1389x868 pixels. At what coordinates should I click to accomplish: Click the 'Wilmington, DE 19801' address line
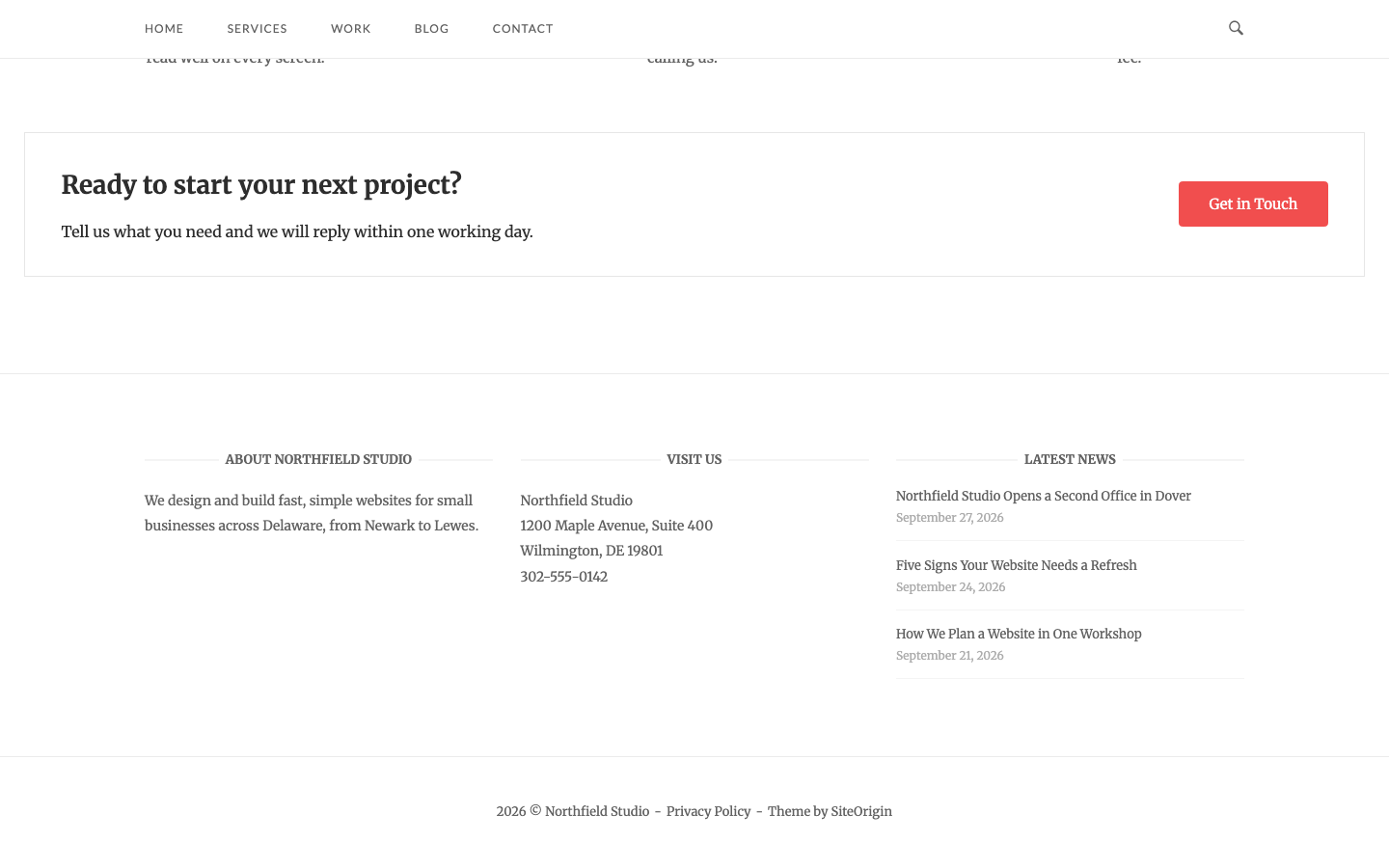point(591,551)
